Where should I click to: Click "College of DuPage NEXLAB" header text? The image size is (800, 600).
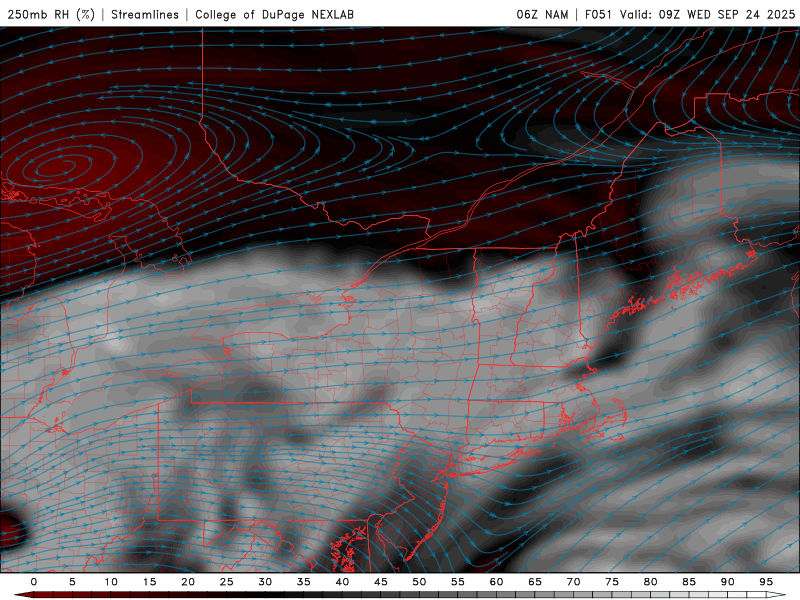[x=274, y=14]
